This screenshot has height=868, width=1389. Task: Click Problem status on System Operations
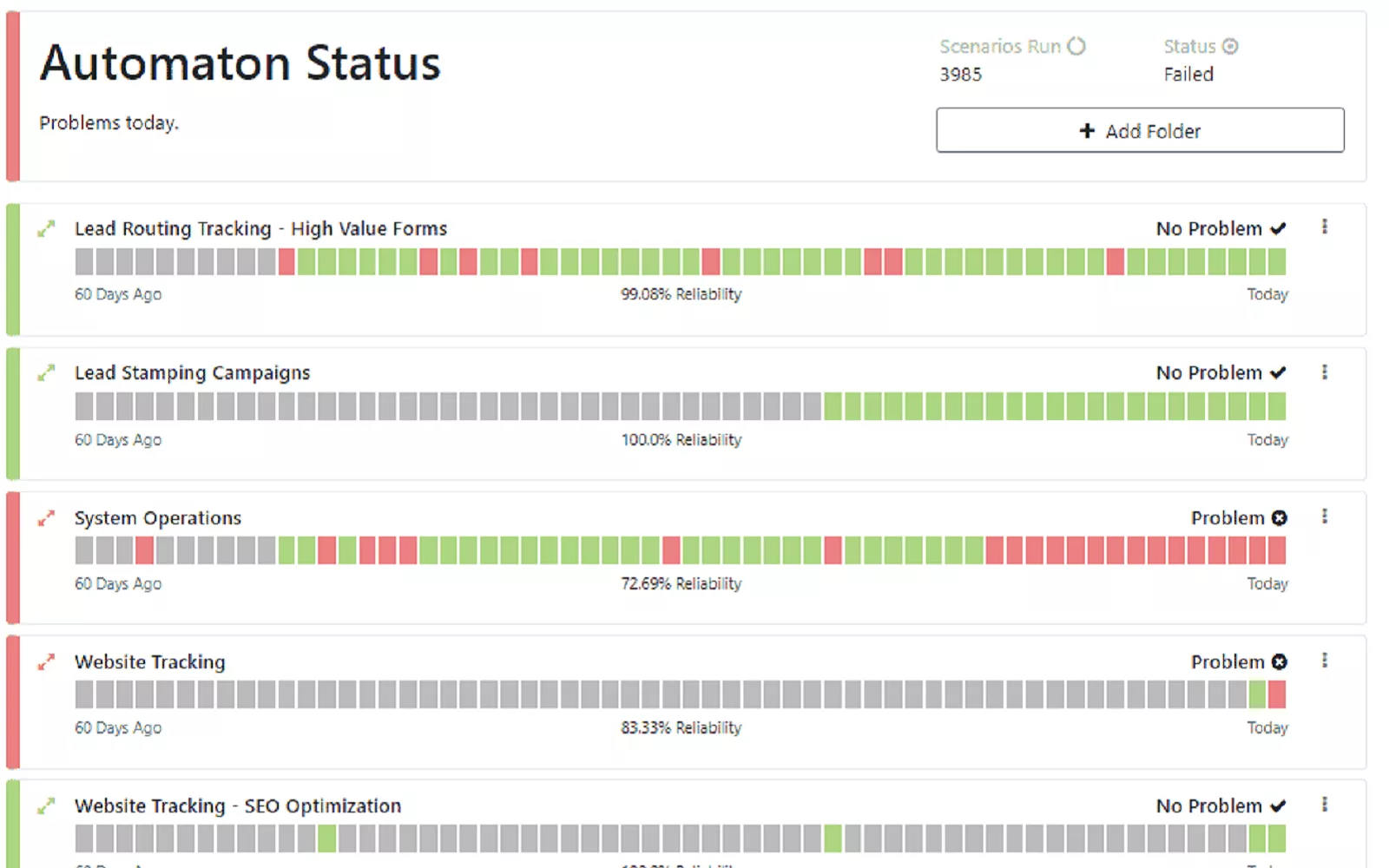tap(1238, 518)
